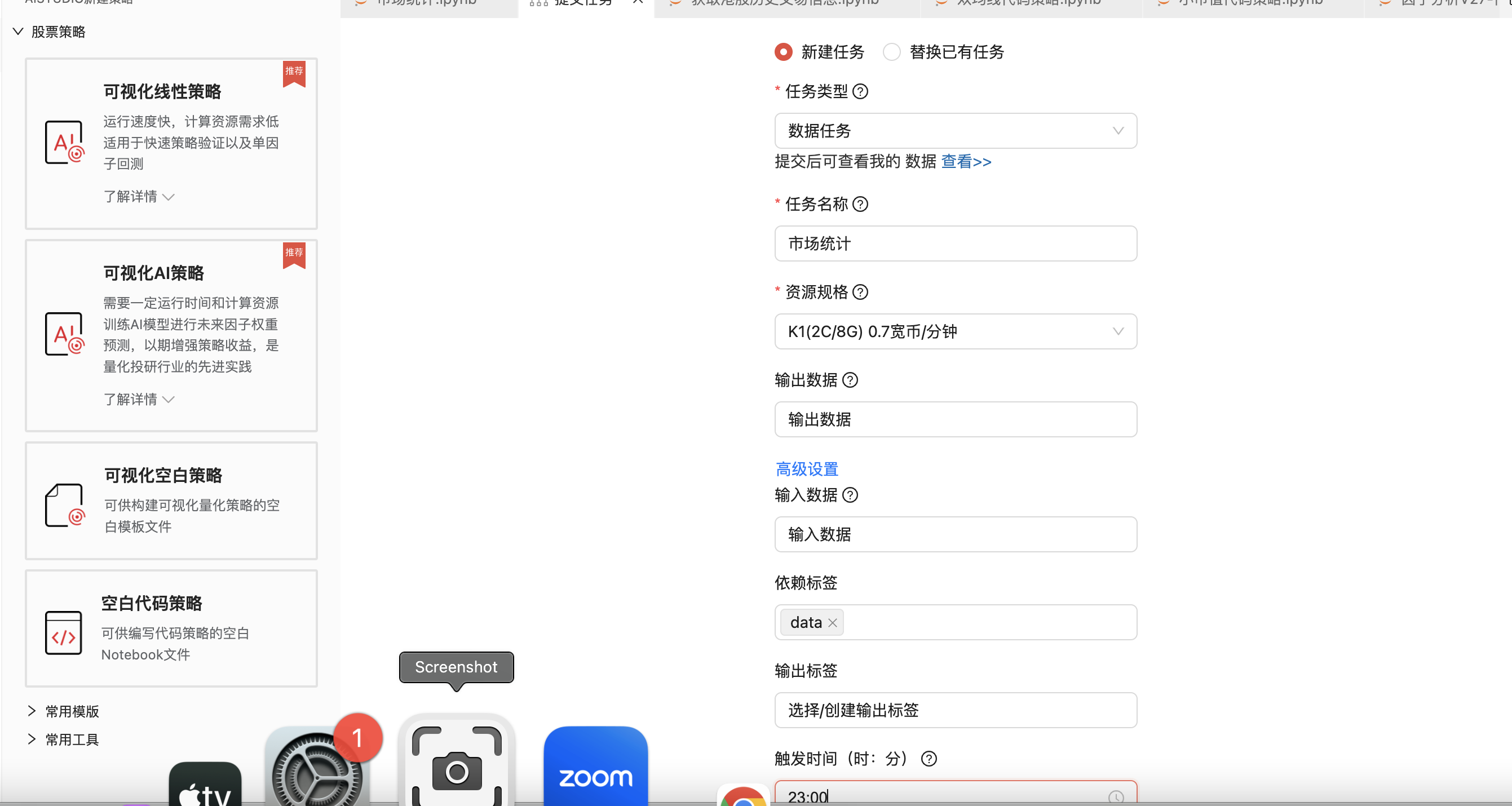Click the Zoom icon in the Dock

(x=595, y=769)
